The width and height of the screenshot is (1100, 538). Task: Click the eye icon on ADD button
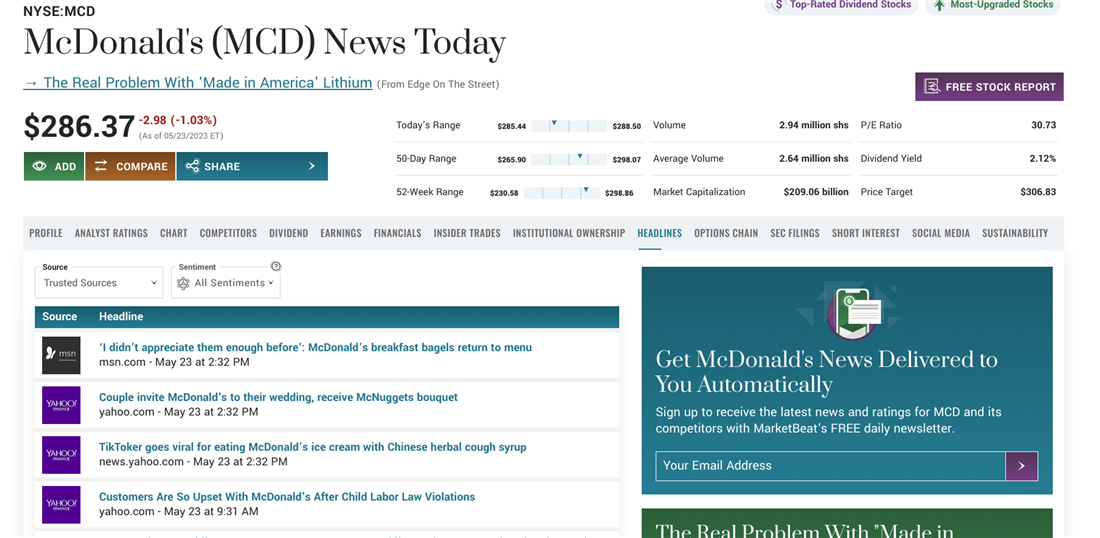[x=39, y=166]
